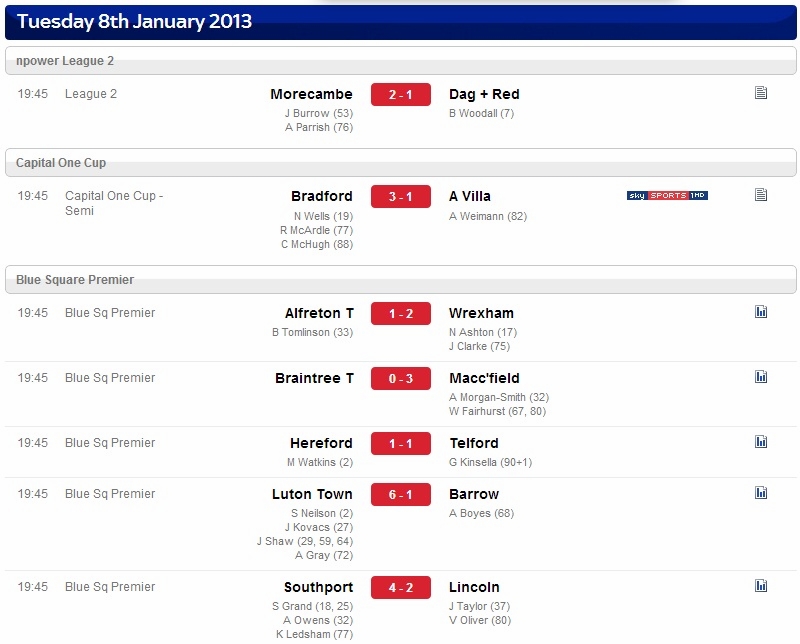Open the Wrexham team link
The width and height of the screenshot is (800, 644).
point(481,313)
